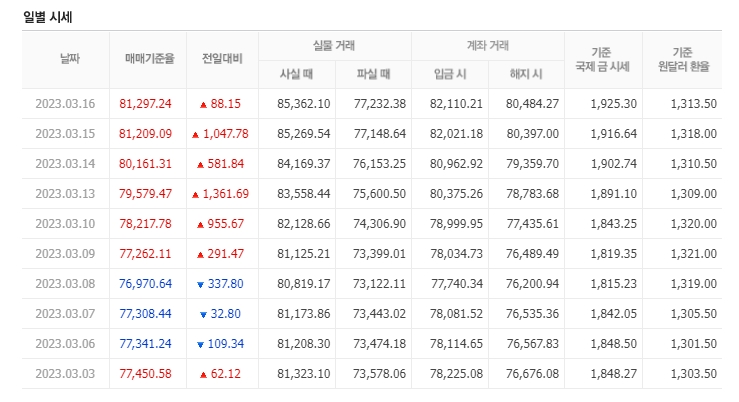
Task: Click the 계좌 거래 group header
Action: pos(488,46)
